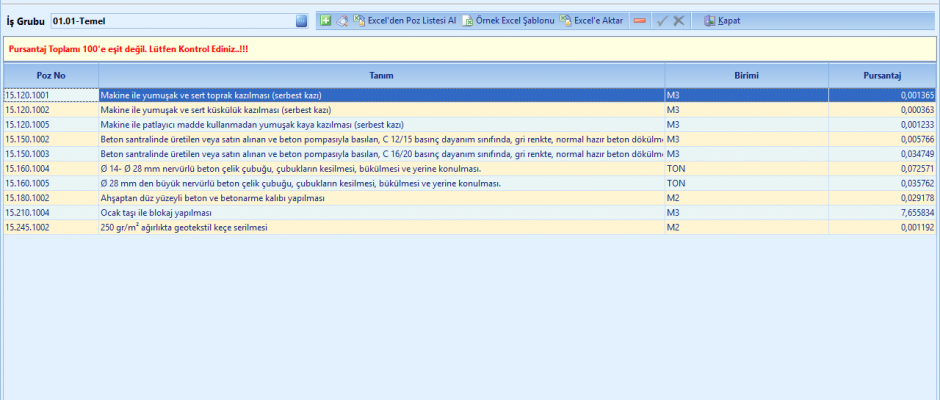Click the red minus delete icon

[x=639, y=20]
